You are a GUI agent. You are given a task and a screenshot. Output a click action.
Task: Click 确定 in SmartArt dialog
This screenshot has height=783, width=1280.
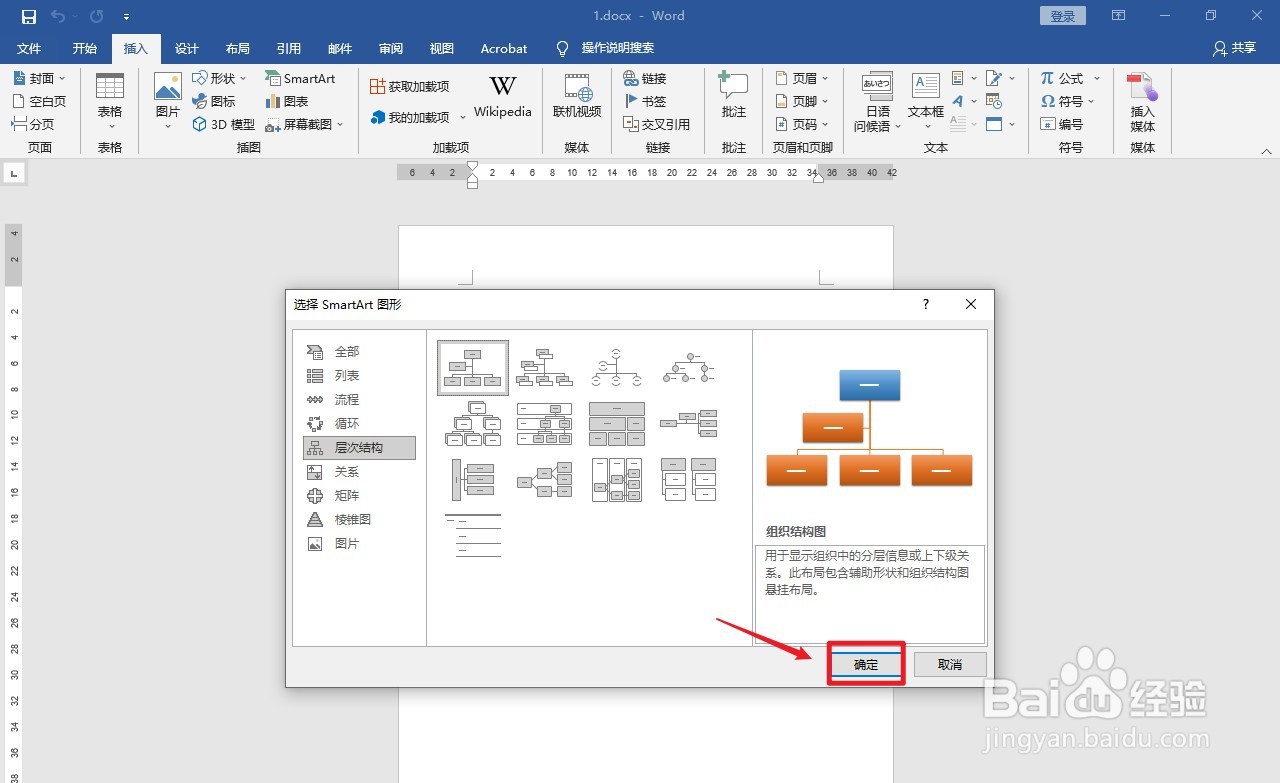click(x=866, y=664)
